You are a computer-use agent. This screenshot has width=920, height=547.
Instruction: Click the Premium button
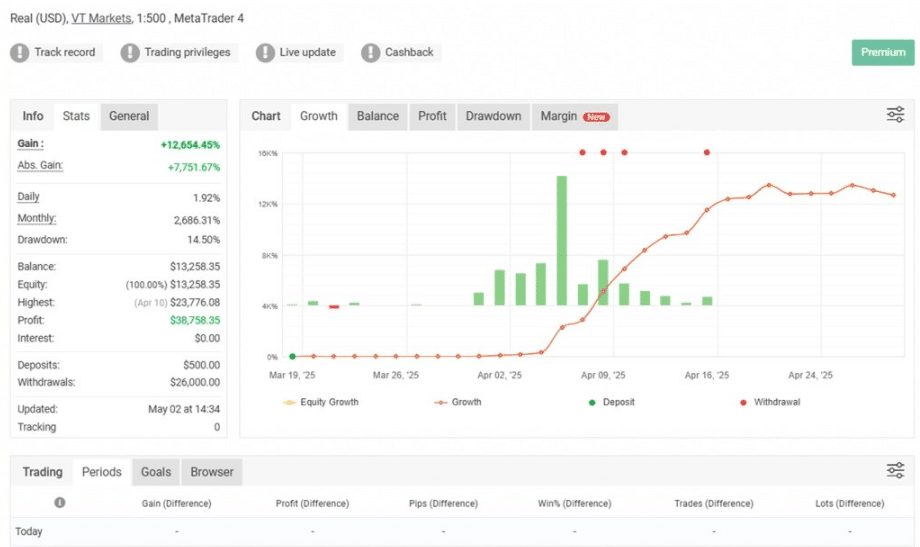pos(883,52)
